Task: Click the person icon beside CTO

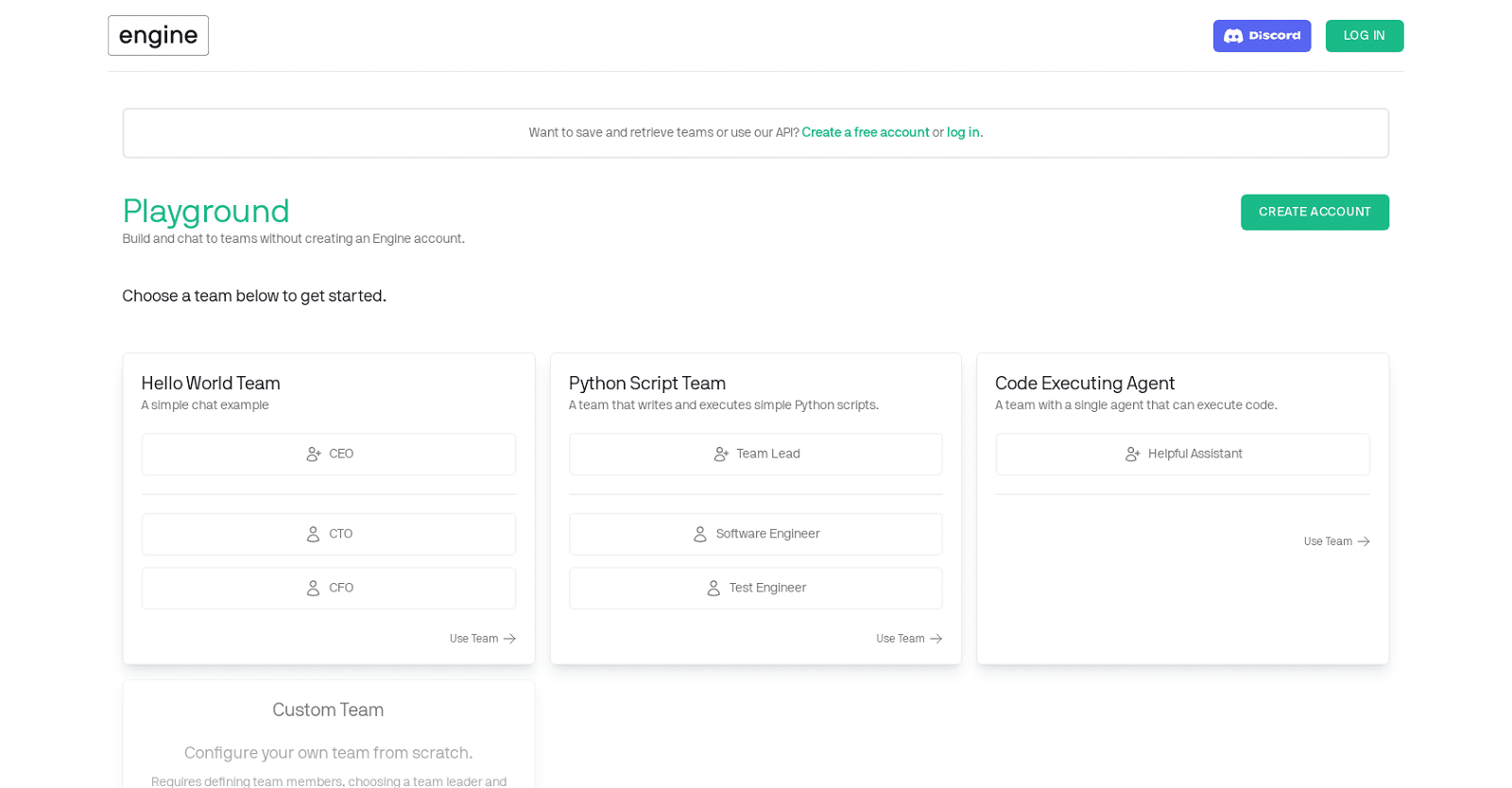Action: pos(313,535)
